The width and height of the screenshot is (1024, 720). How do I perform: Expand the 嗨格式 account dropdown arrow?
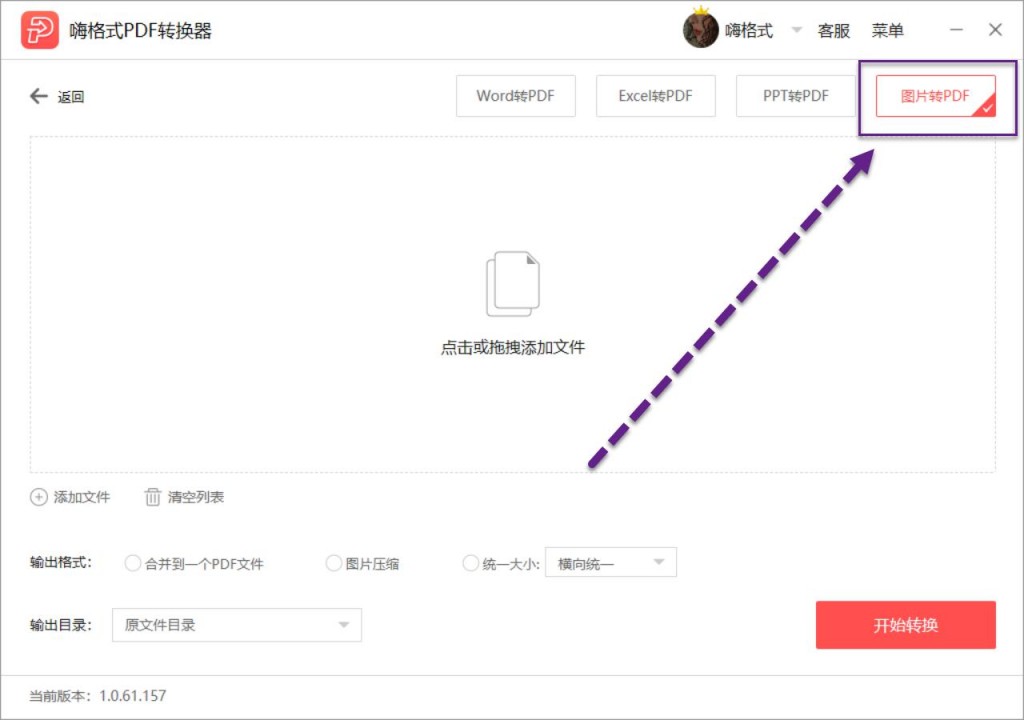796,29
